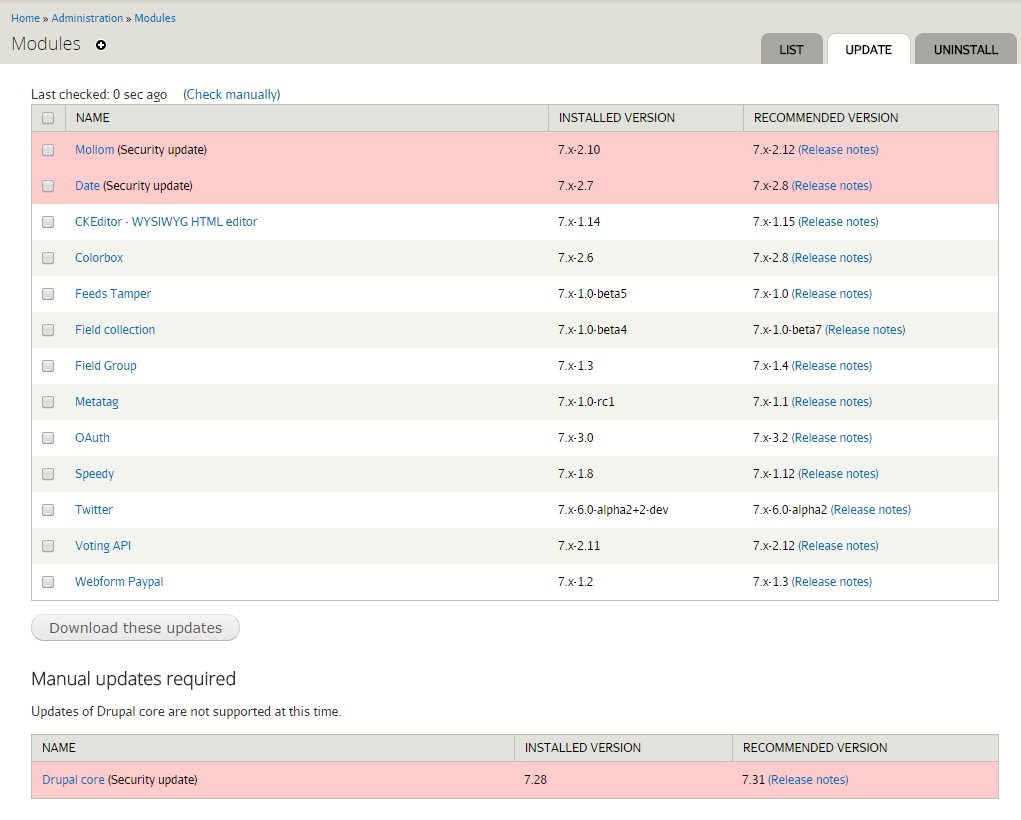Check the Voting API checkbox
The image size is (1021, 820).
click(48, 546)
